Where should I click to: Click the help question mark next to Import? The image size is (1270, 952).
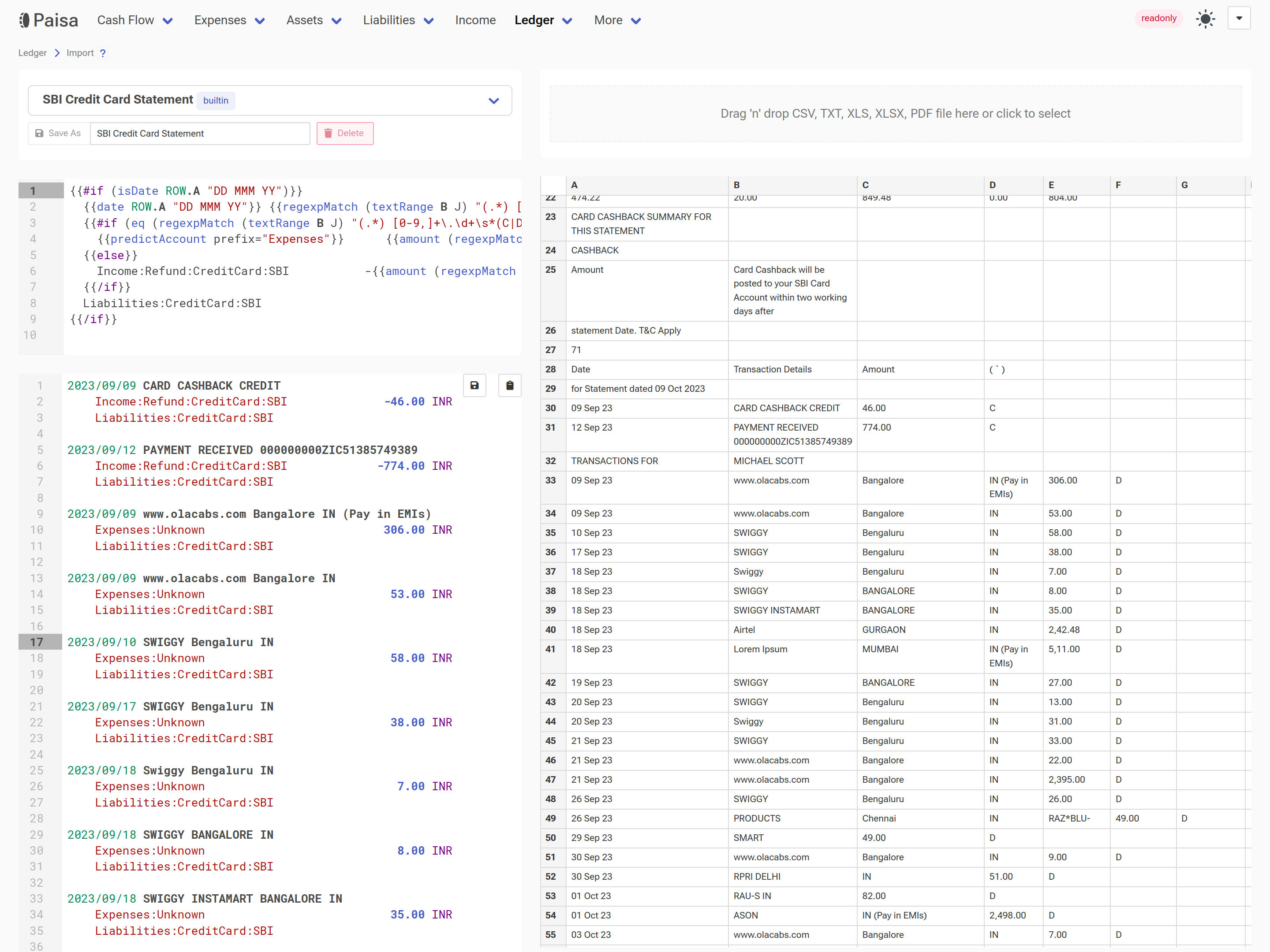[103, 53]
